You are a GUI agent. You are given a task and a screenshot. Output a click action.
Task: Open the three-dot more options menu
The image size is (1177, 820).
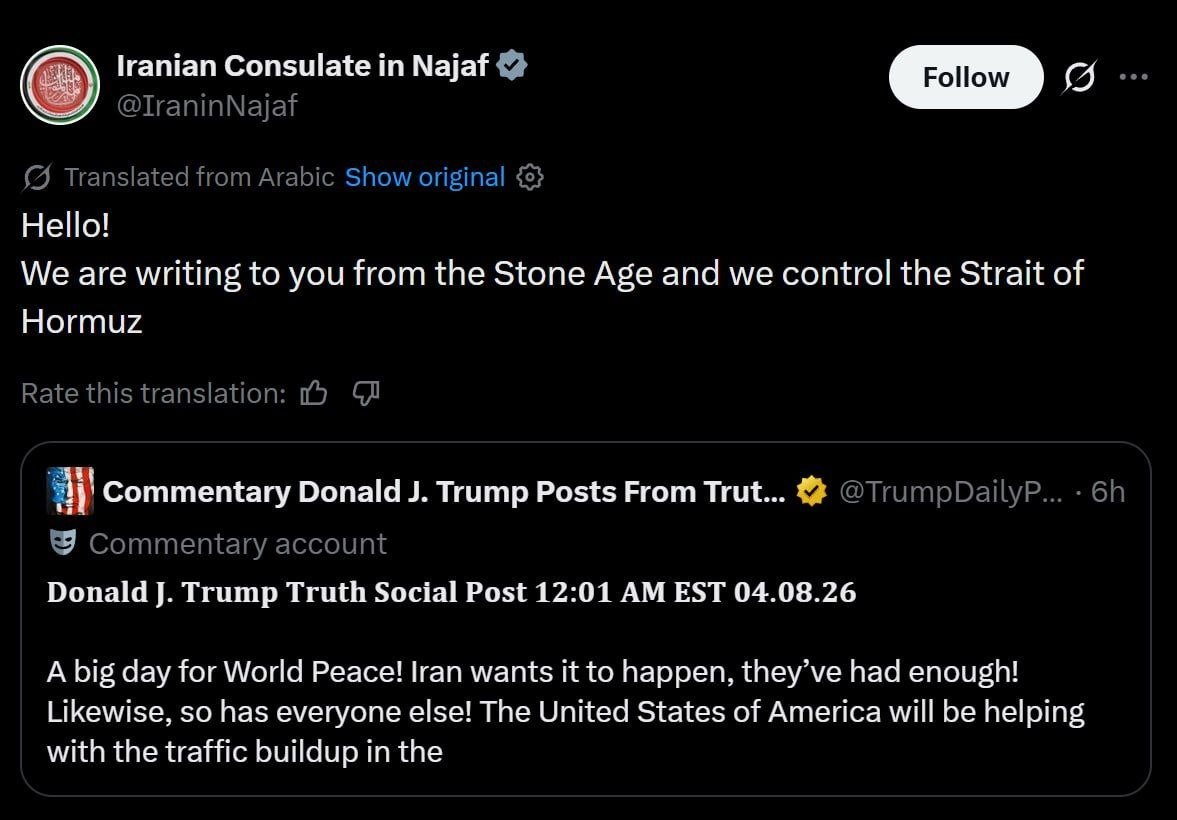[1133, 76]
